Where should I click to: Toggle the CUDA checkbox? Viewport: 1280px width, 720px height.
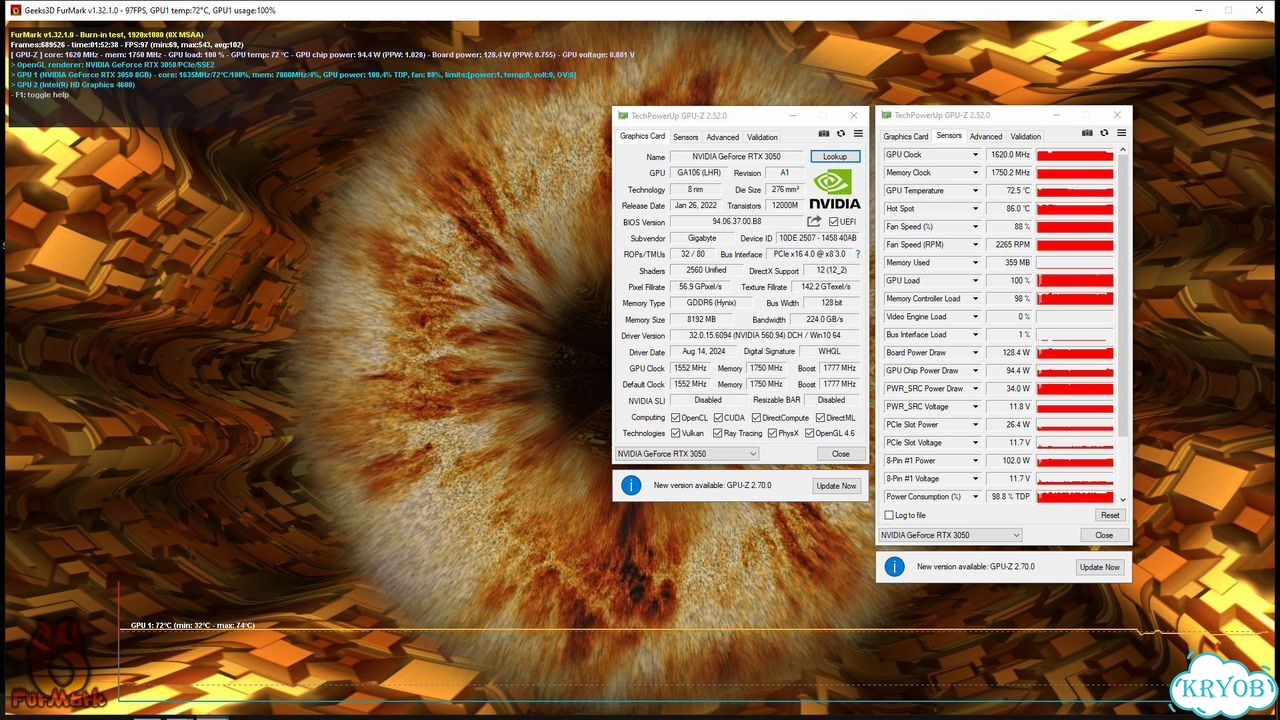coord(718,418)
